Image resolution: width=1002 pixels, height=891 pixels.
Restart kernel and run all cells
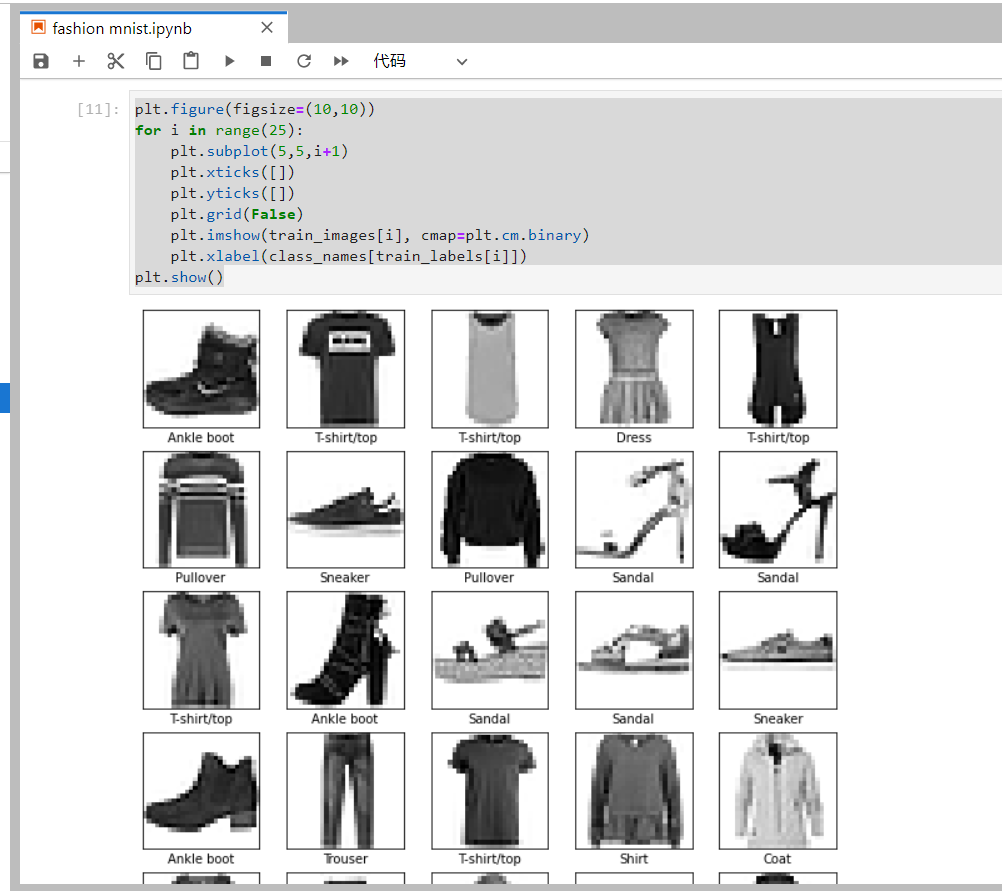[341, 61]
